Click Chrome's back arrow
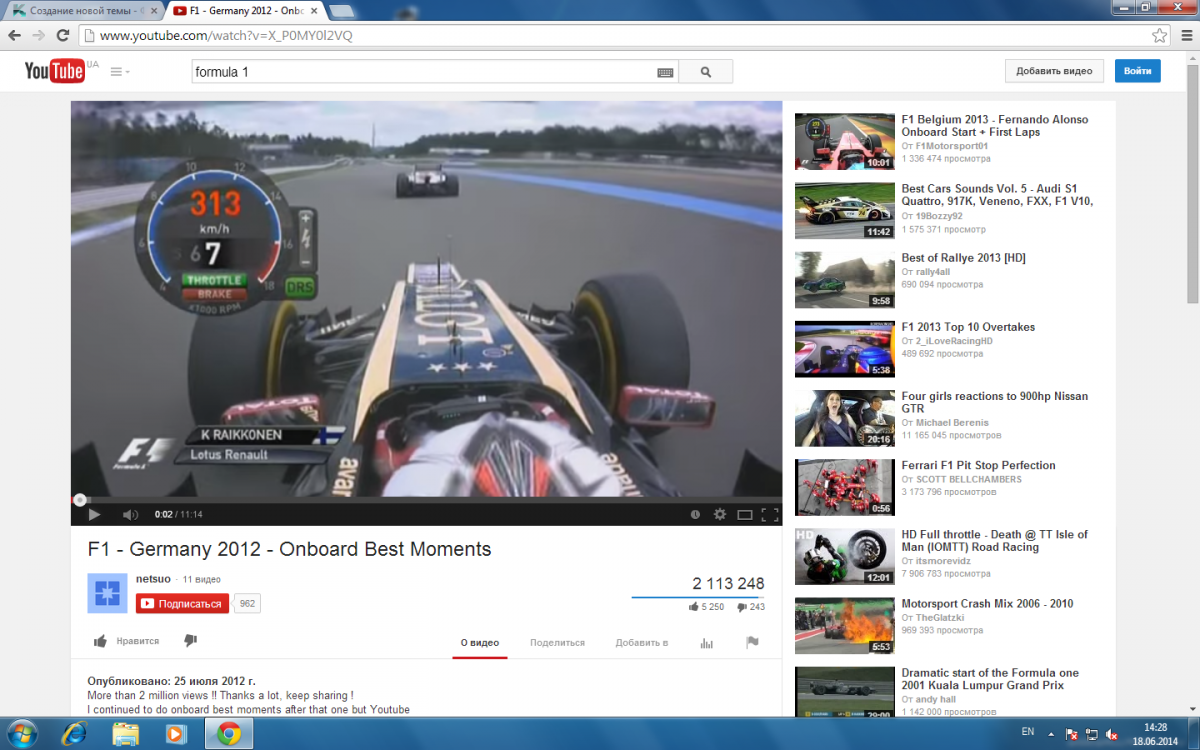This screenshot has width=1200, height=750. click(x=15, y=35)
